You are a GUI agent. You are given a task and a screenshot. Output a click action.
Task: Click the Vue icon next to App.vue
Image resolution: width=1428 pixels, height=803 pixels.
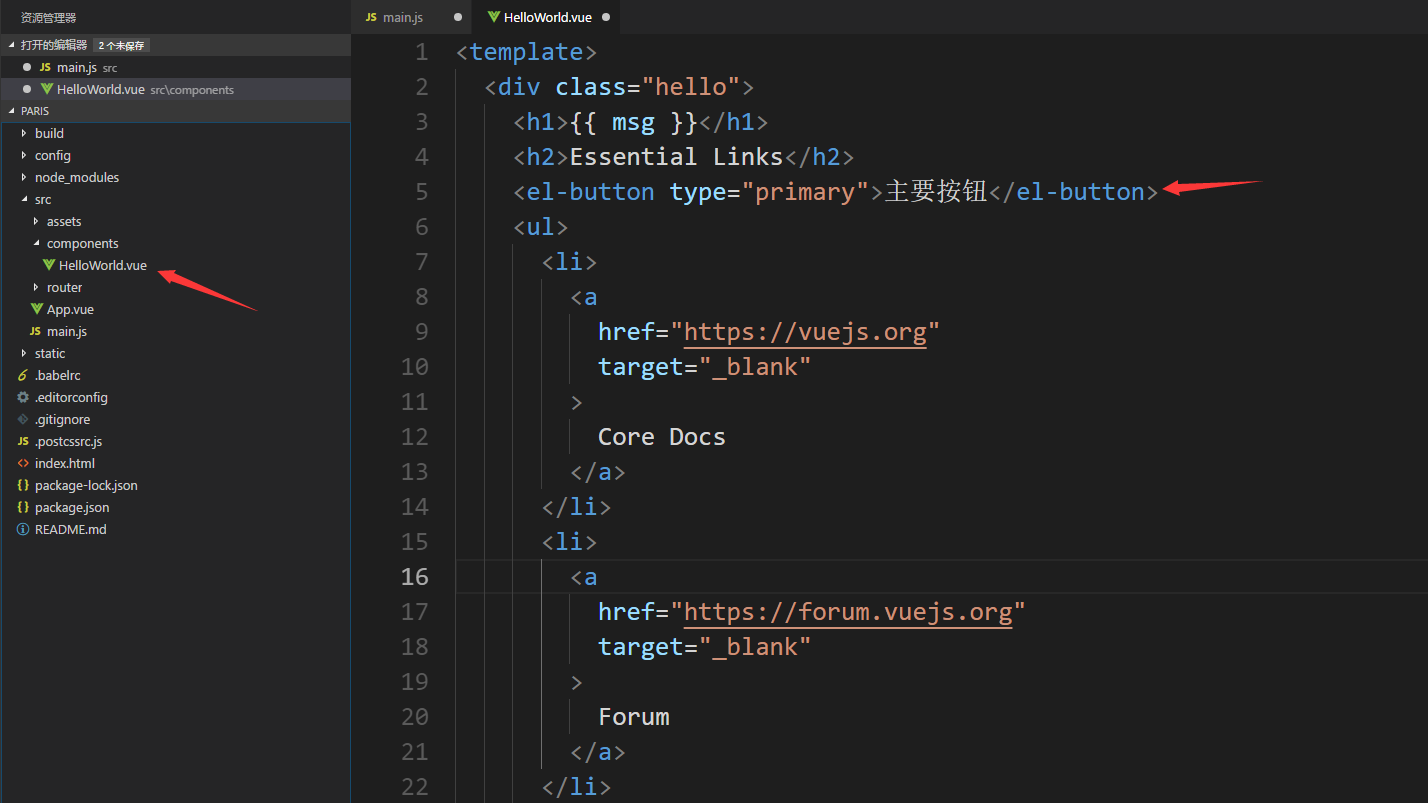click(38, 309)
